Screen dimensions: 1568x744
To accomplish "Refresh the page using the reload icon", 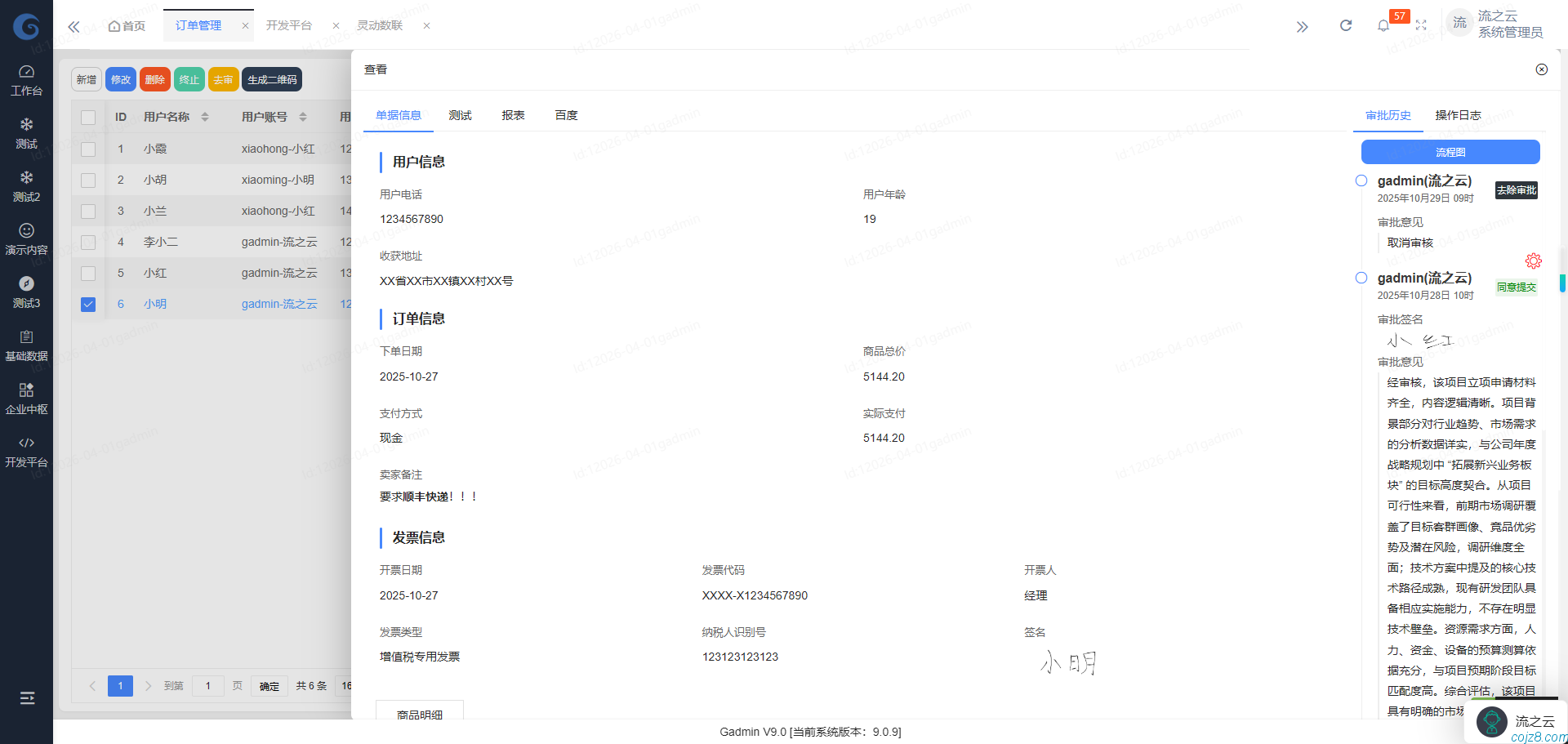I will click(1346, 25).
